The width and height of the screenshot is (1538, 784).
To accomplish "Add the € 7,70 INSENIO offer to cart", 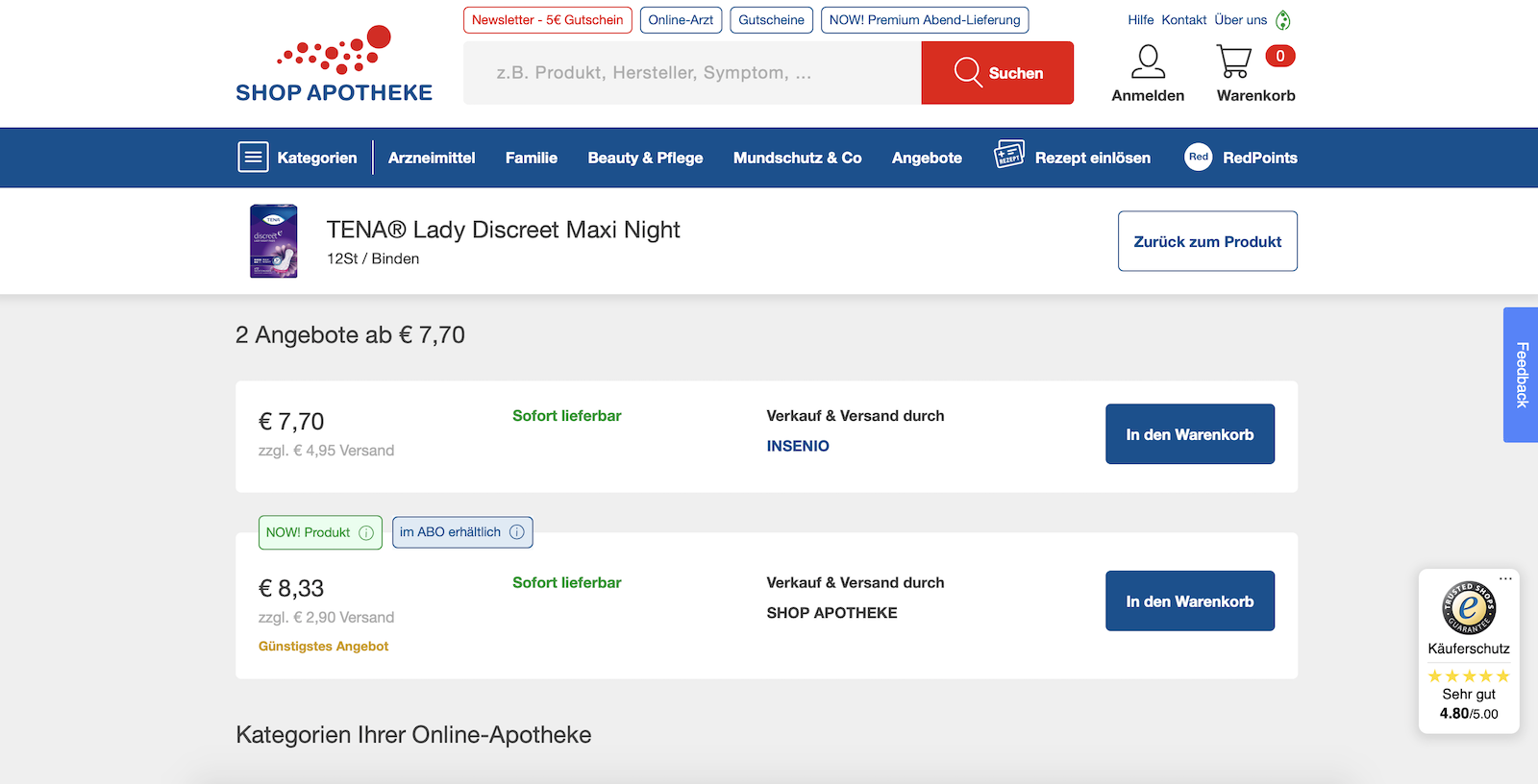I will click(1189, 434).
